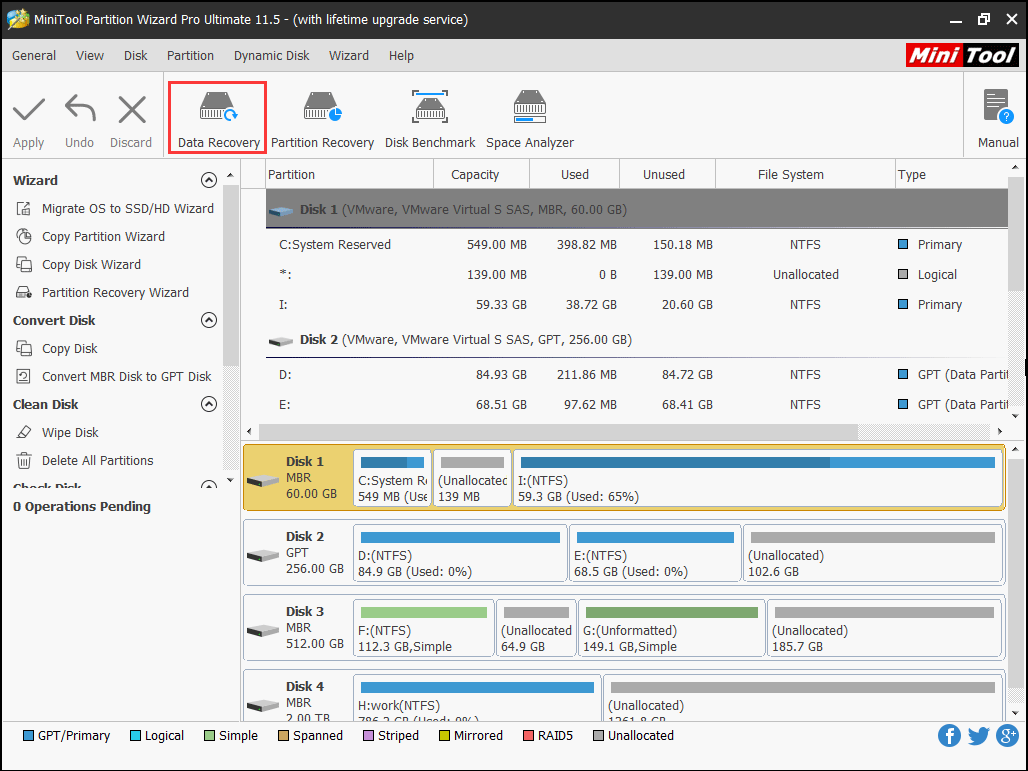This screenshot has width=1028, height=771.
Task: Select the D:(NTFS) 84.9 GB partition block
Action: coord(460,553)
